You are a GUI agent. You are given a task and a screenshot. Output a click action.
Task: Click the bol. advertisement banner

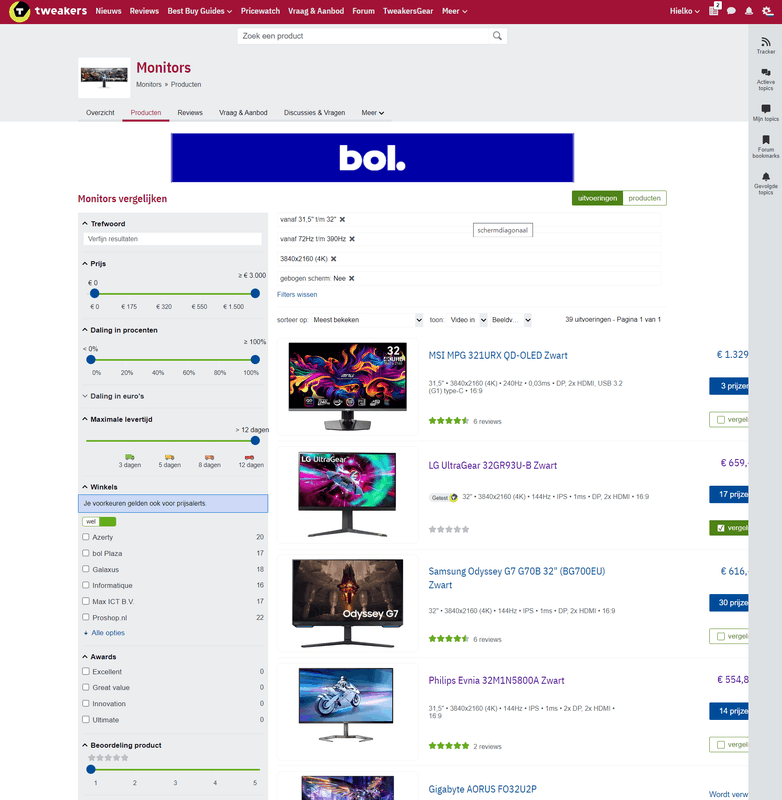(372, 158)
